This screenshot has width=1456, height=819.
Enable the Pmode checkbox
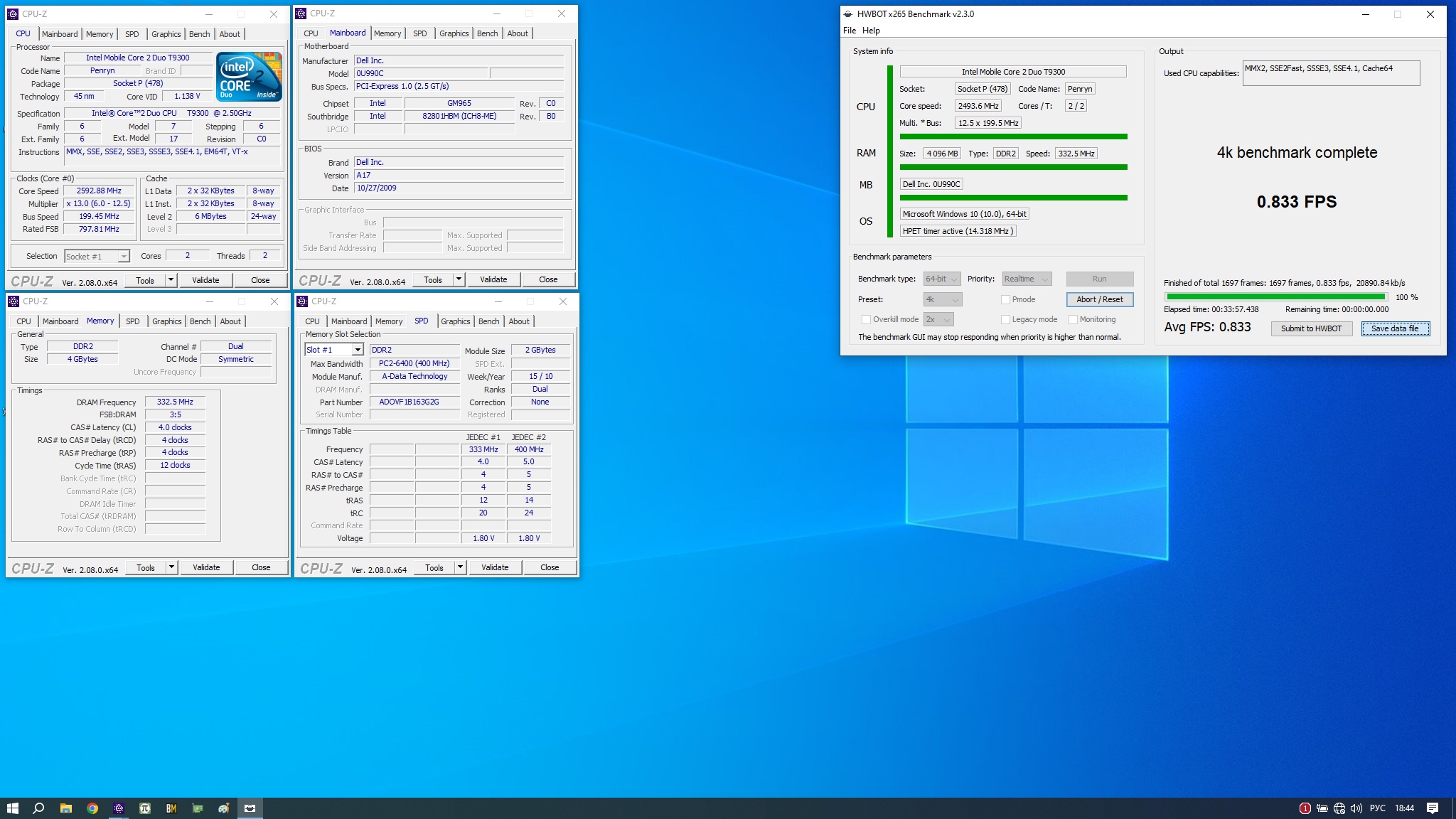[x=1005, y=299]
